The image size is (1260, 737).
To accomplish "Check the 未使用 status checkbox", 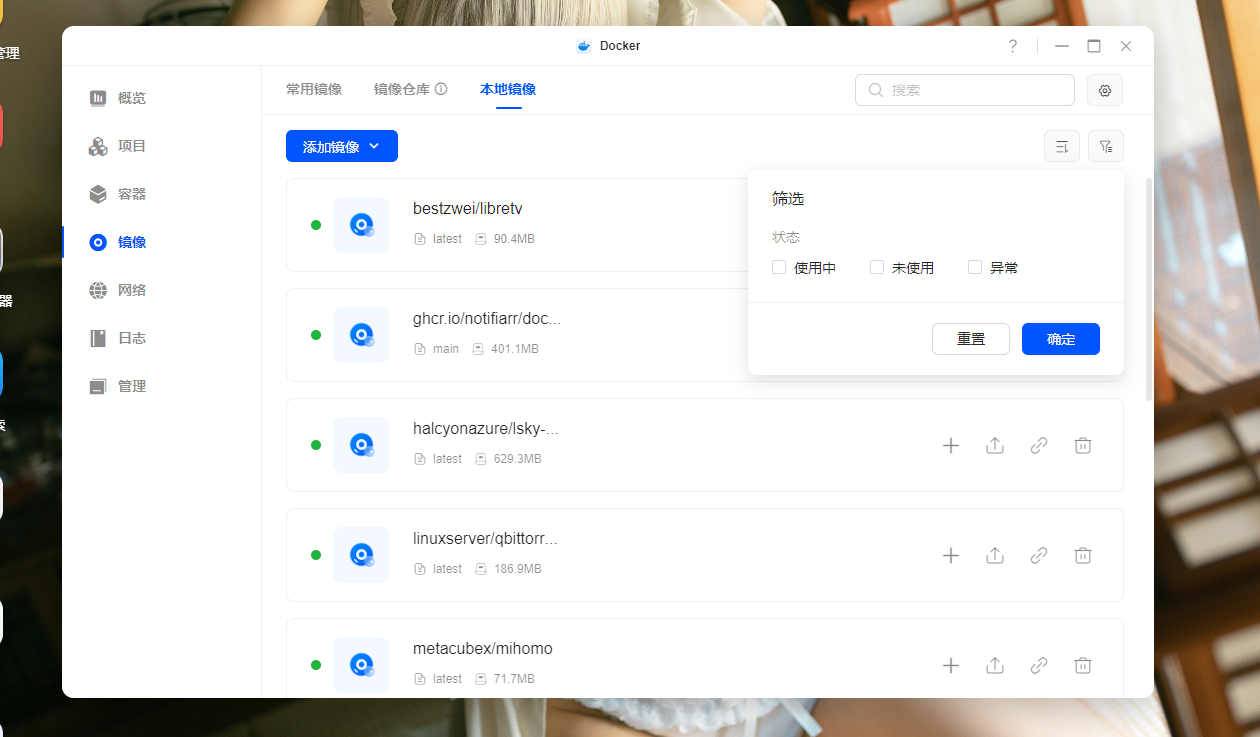I will click(877, 267).
